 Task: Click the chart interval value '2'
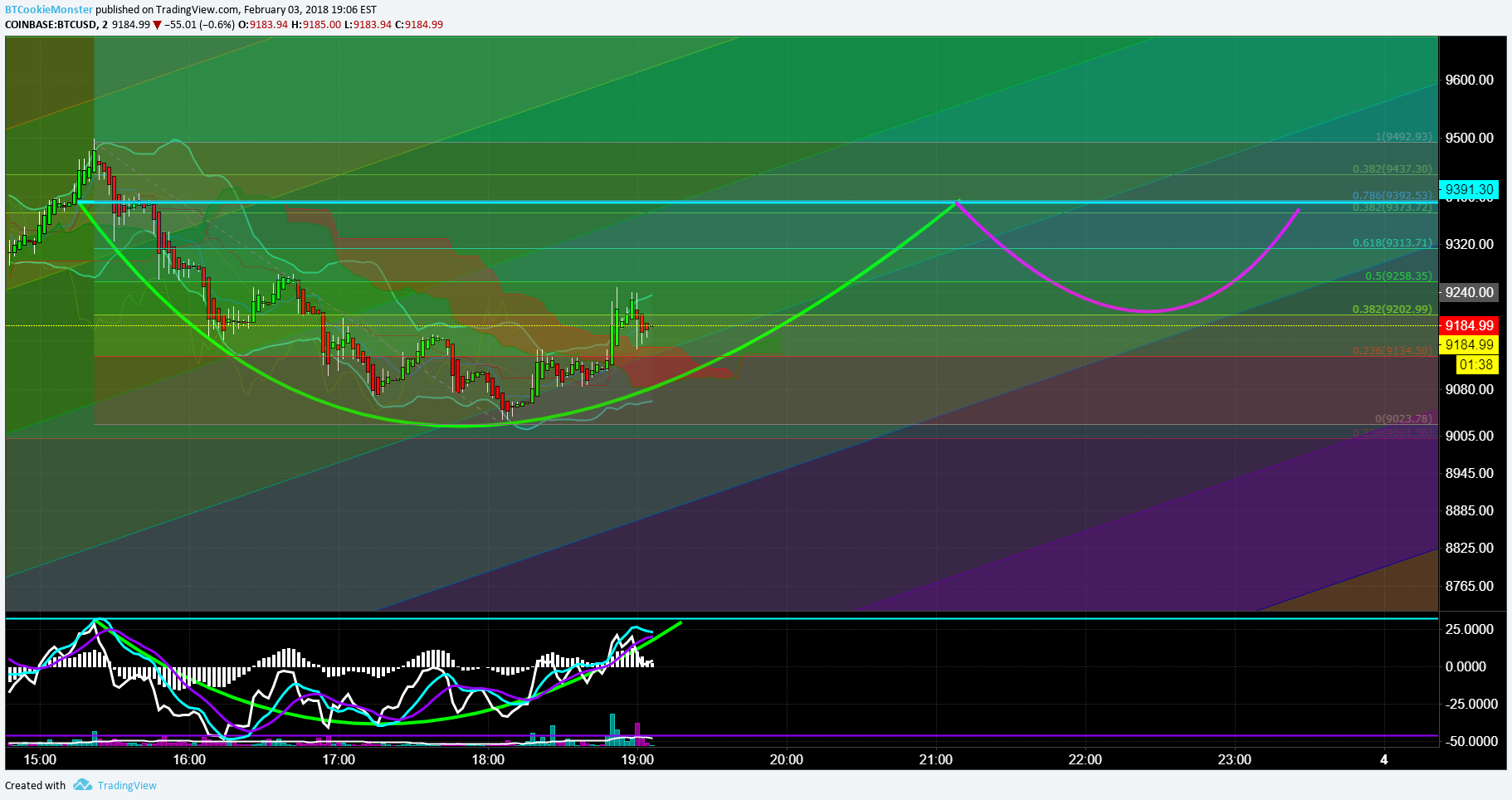click(105, 24)
